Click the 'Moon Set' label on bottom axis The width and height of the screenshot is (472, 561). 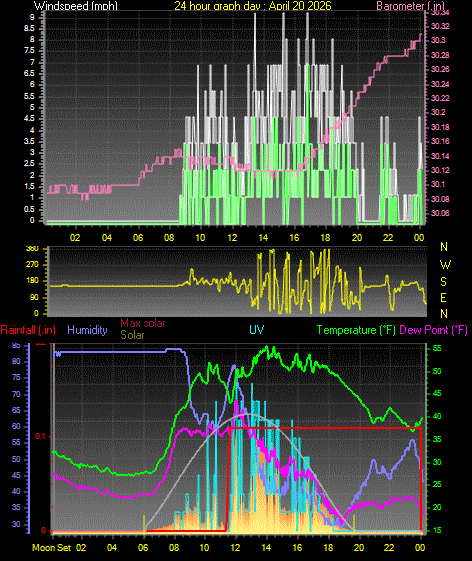[x=52, y=548]
